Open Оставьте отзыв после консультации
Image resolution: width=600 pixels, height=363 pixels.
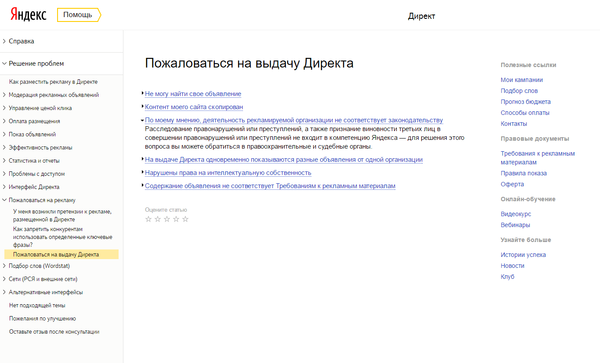tap(54, 332)
